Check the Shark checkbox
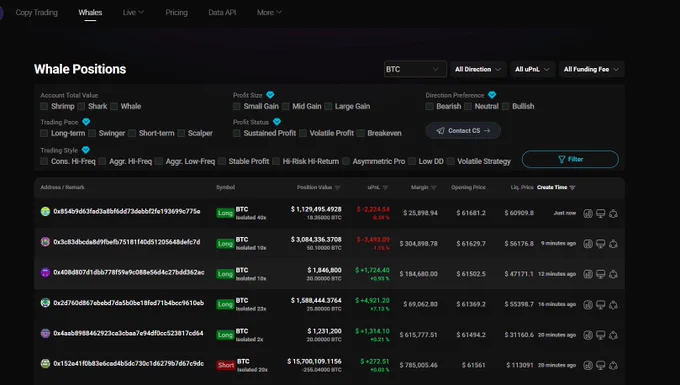 click(x=81, y=106)
